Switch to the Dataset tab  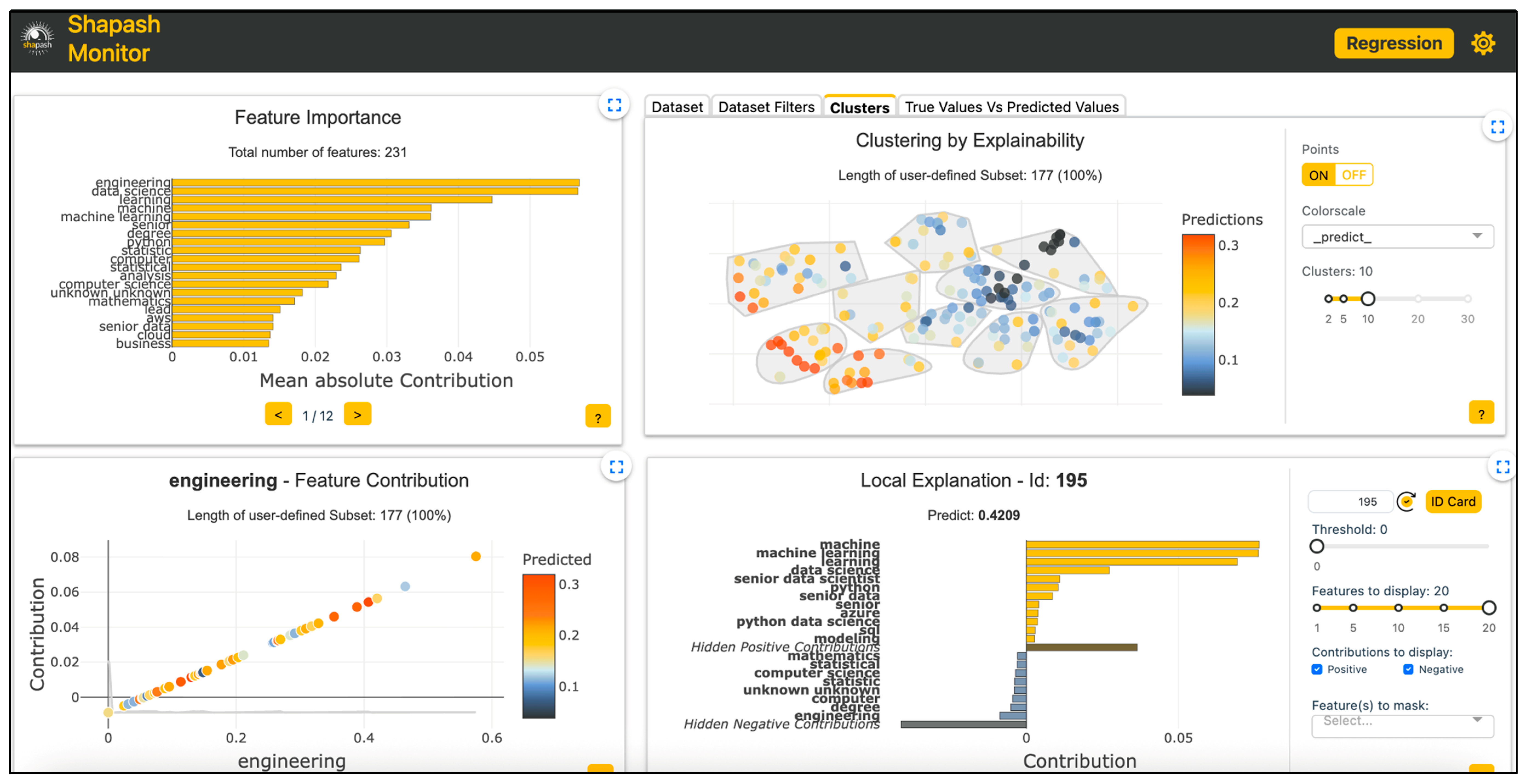pos(677,107)
